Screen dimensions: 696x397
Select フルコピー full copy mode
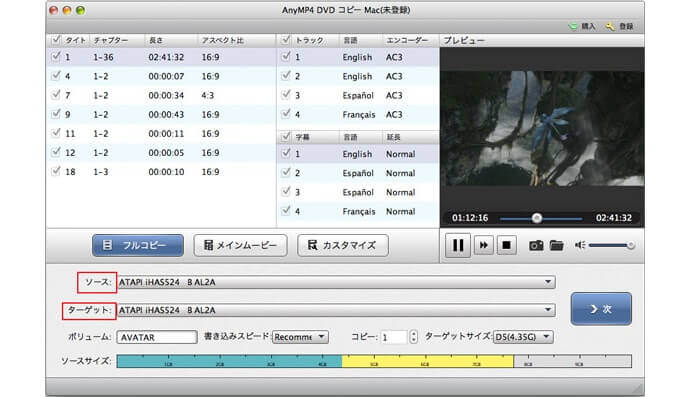[x=138, y=245]
